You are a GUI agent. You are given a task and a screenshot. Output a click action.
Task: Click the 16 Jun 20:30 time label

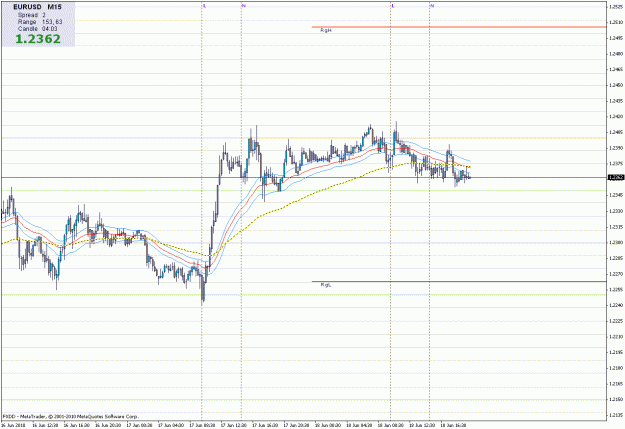108,425
